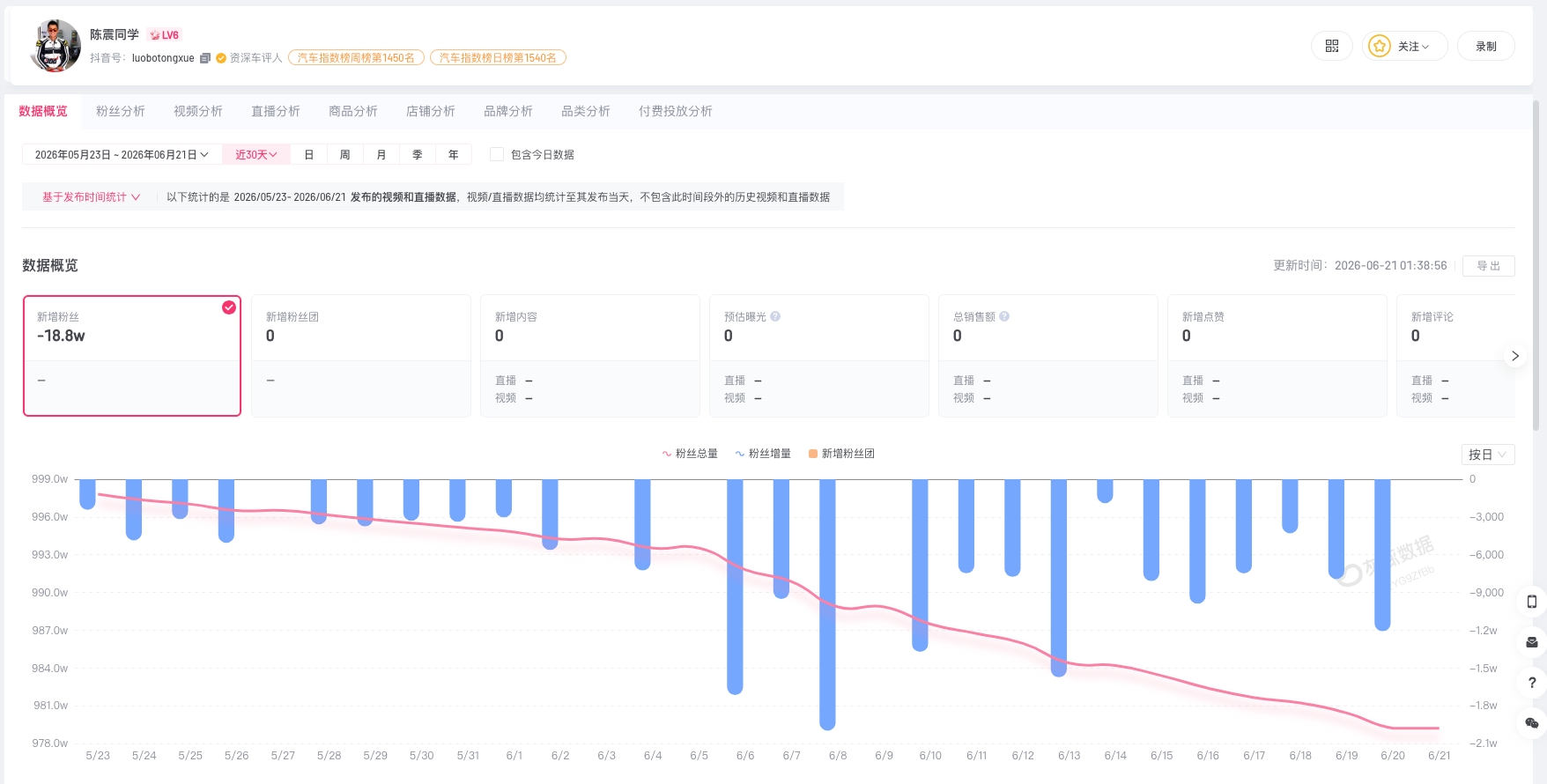
Task: Switch to the 直播分析 tab
Action: (276, 111)
